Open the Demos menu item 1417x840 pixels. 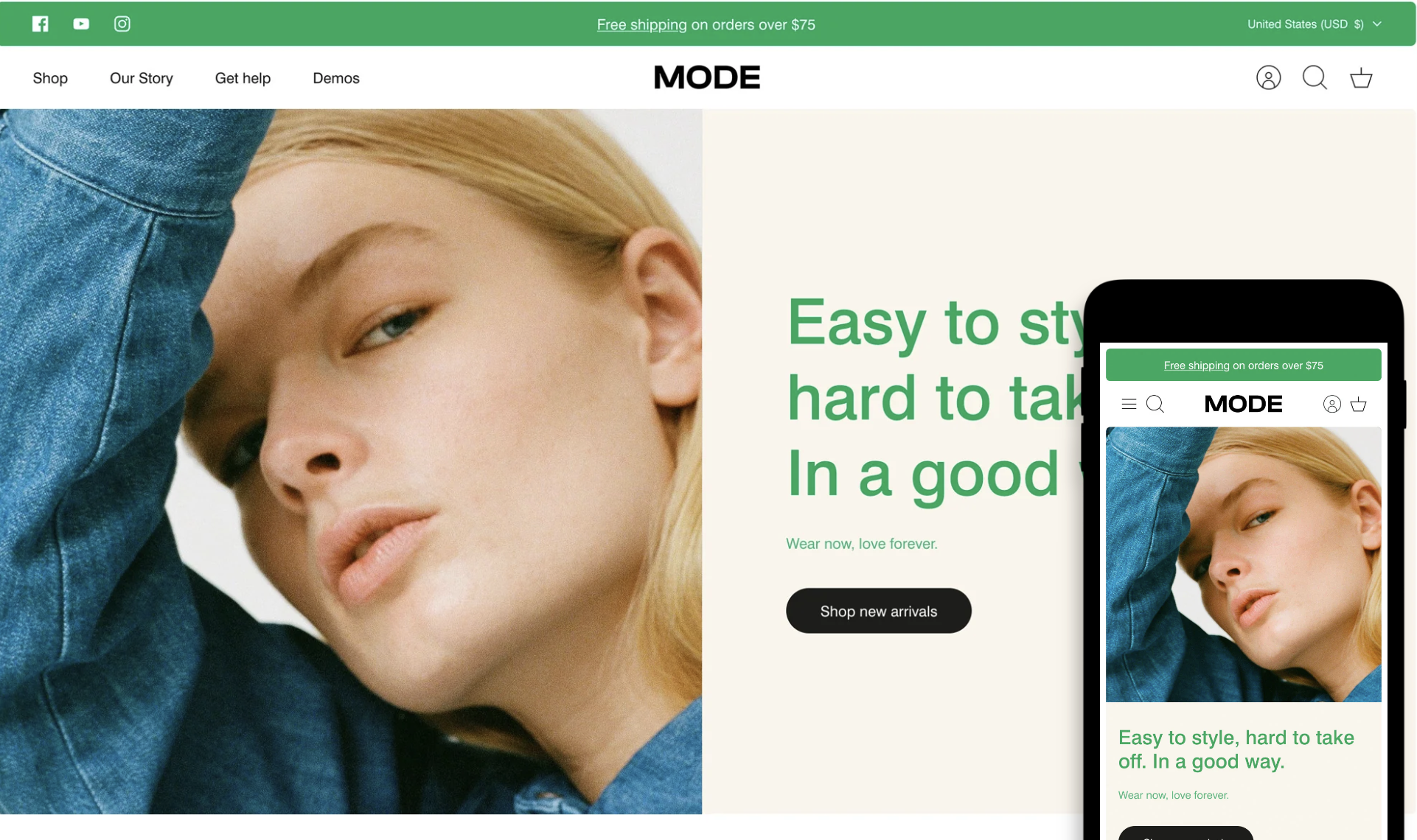tap(336, 78)
